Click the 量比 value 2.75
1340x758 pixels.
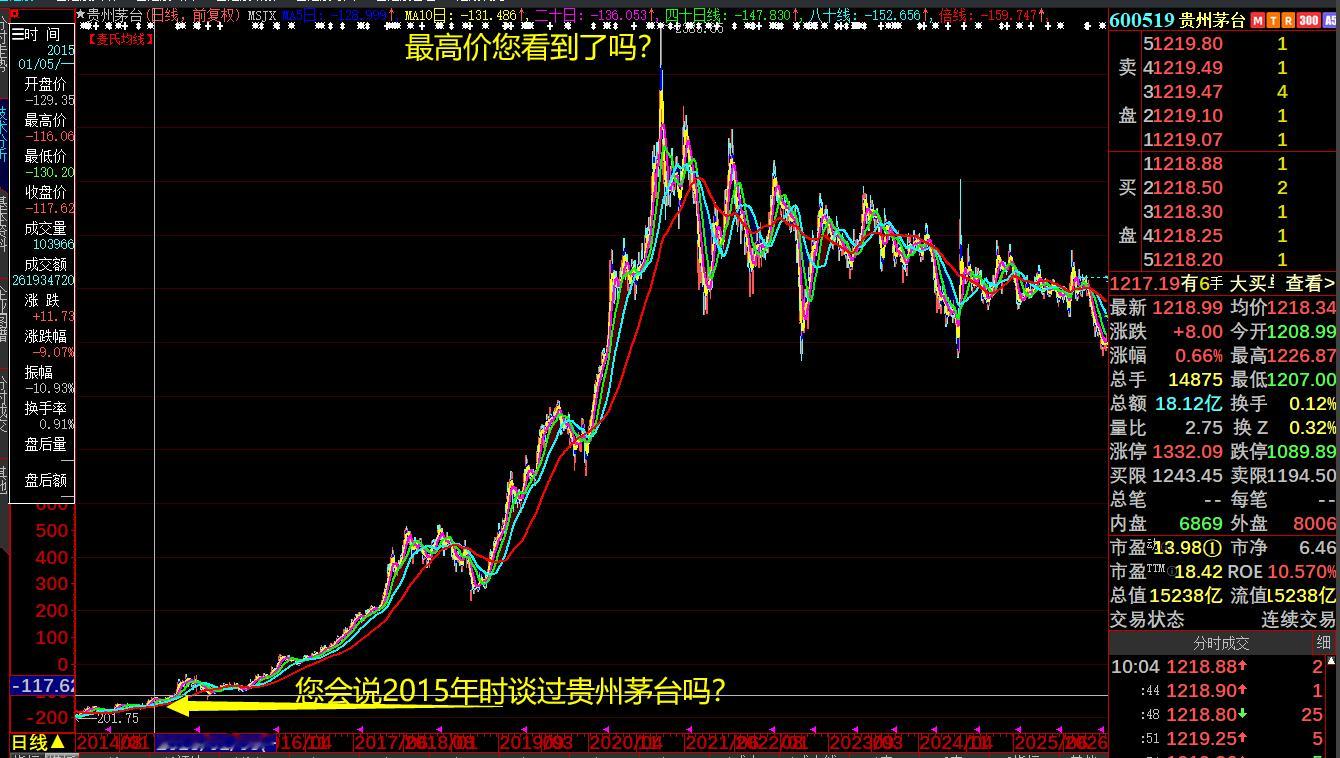coord(1204,428)
